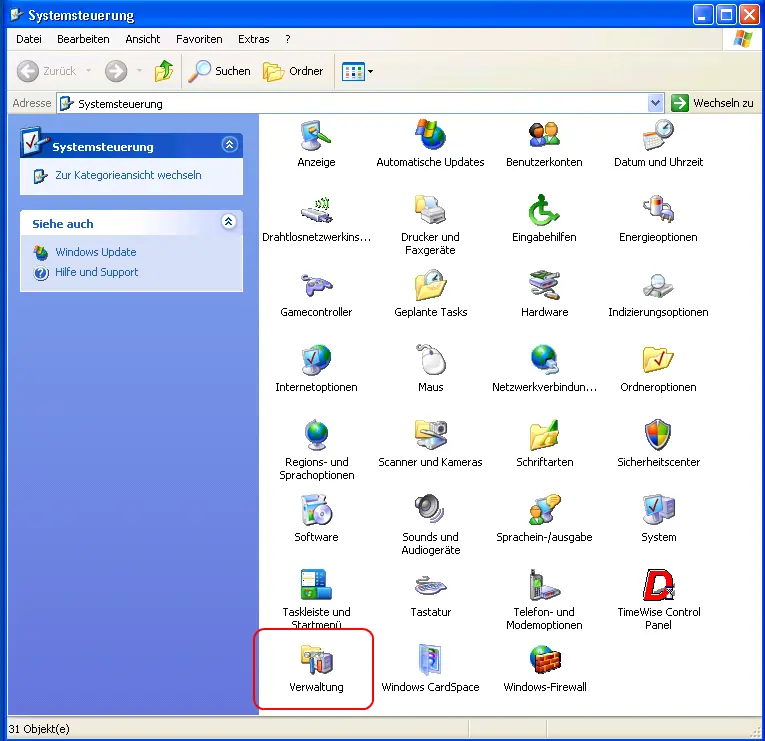765x741 pixels.
Task: Open Ordneroptionen folder options icon
Action: (x=658, y=360)
